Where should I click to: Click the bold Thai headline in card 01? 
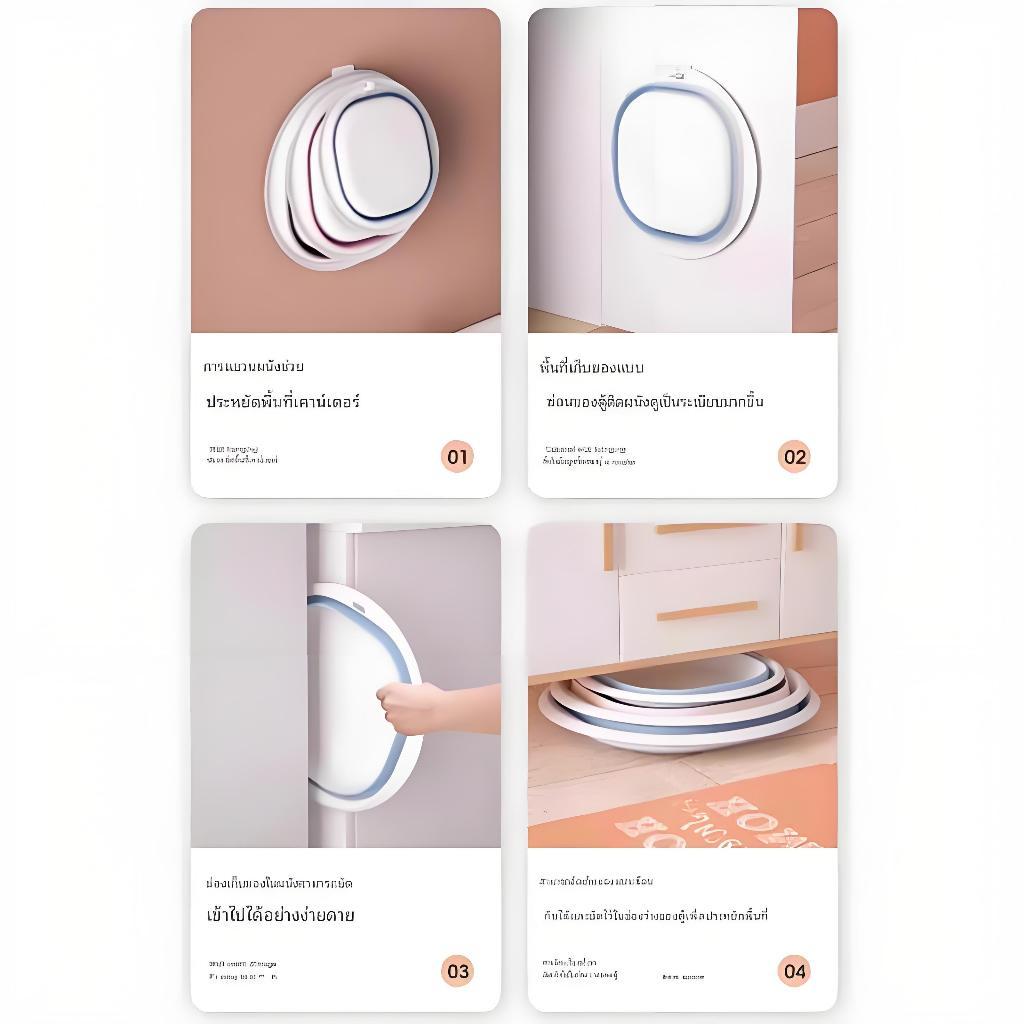(x=283, y=401)
